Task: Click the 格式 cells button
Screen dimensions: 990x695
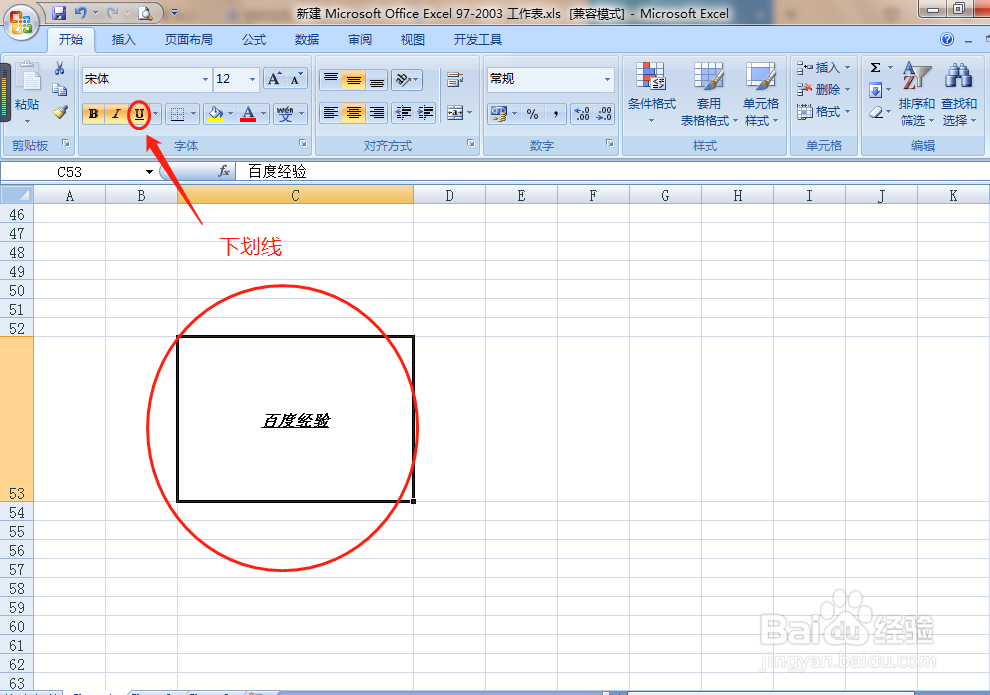Action: pos(823,112)
